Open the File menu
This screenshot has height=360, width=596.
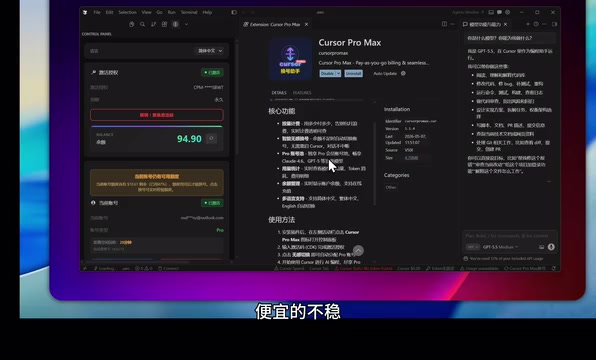(97, 12)
